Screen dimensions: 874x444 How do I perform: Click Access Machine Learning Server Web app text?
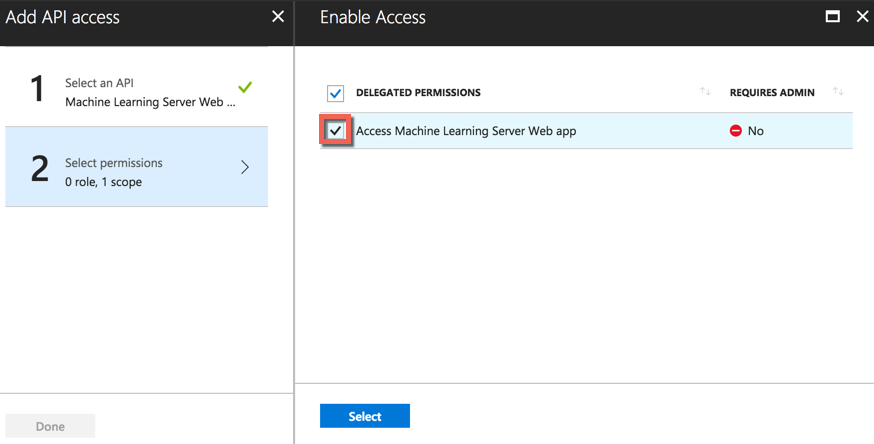(466, 131)
